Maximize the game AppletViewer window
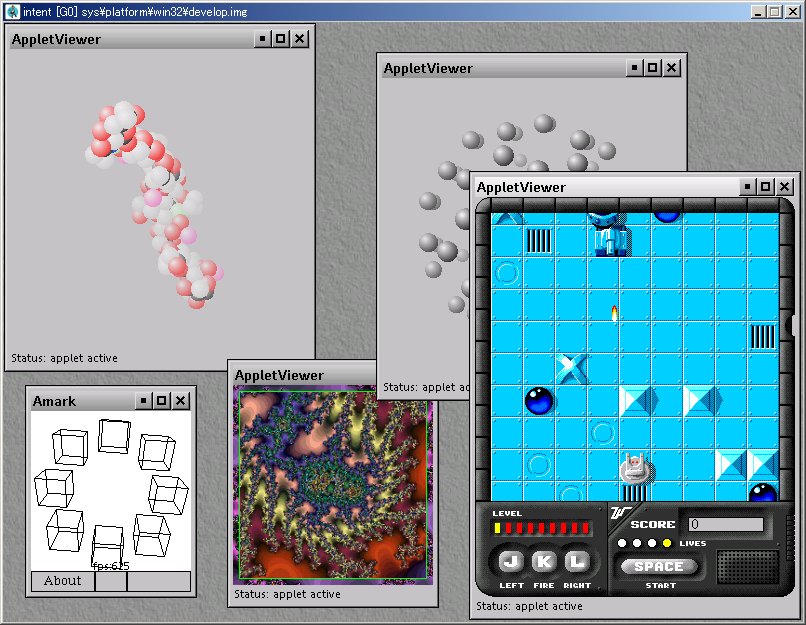Viewport: 806px width, 625px height. [765, 187]
